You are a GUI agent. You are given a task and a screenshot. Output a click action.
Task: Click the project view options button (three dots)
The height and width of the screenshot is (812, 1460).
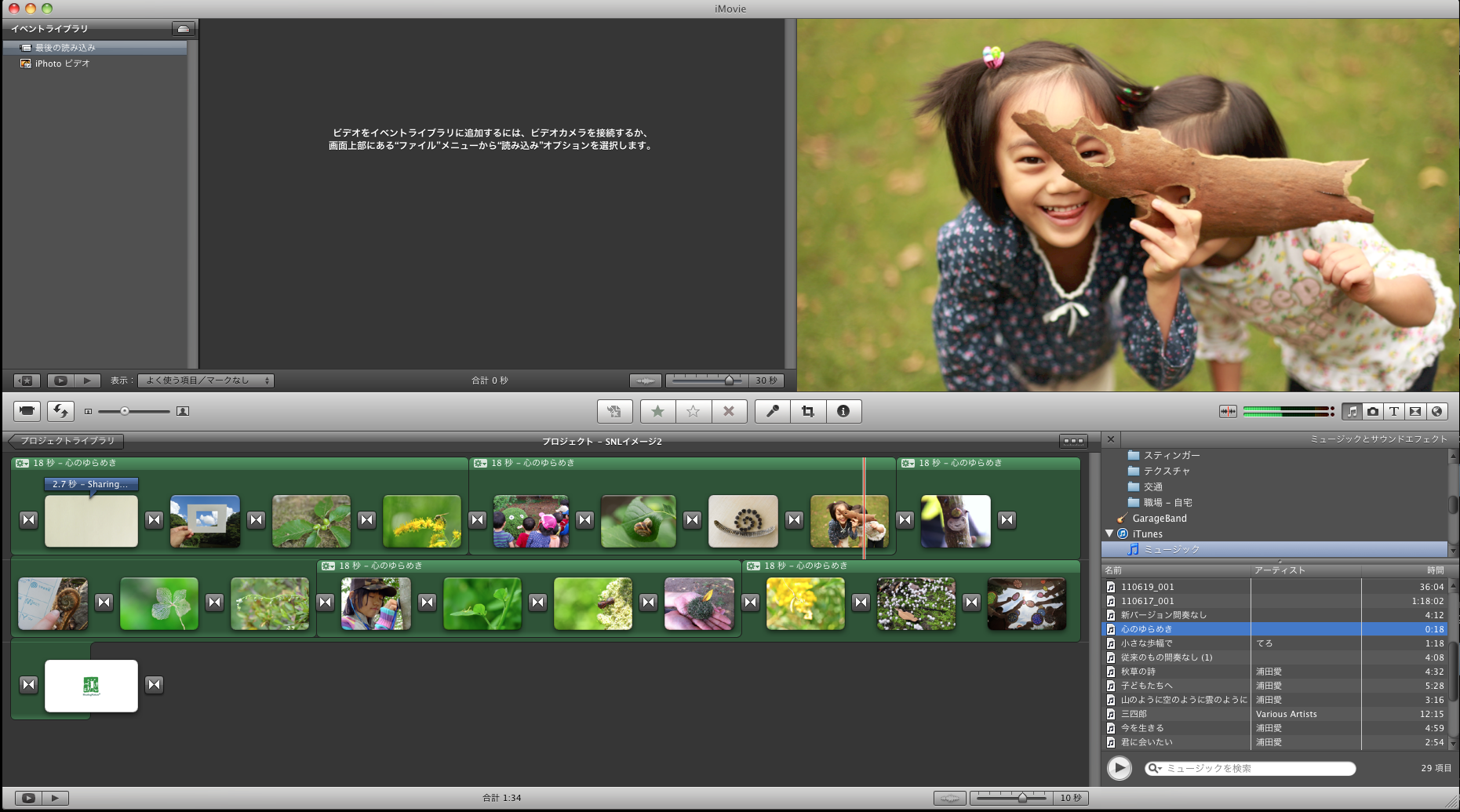tap(1073, 441)
